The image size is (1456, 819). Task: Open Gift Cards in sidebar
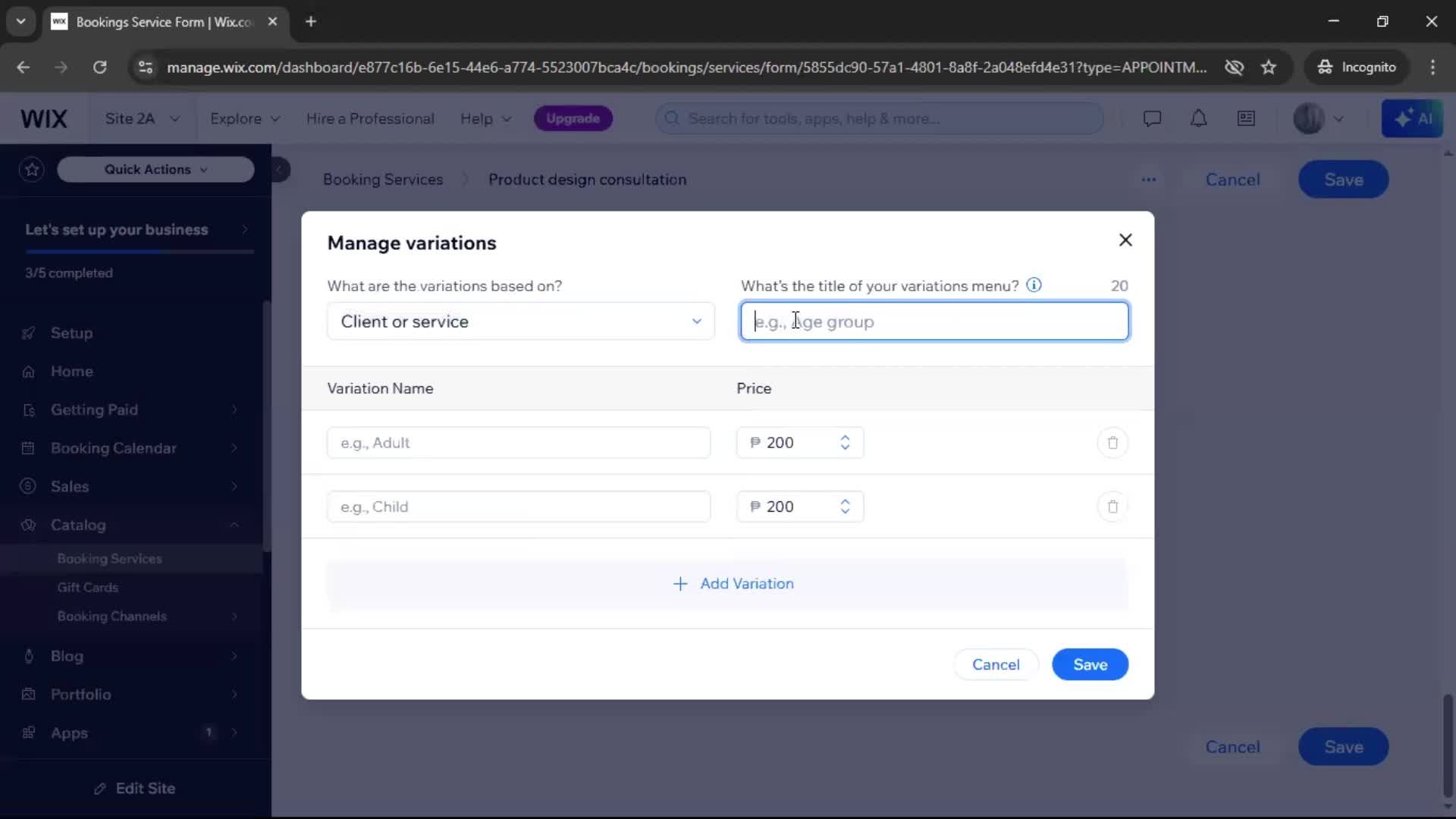88,588
